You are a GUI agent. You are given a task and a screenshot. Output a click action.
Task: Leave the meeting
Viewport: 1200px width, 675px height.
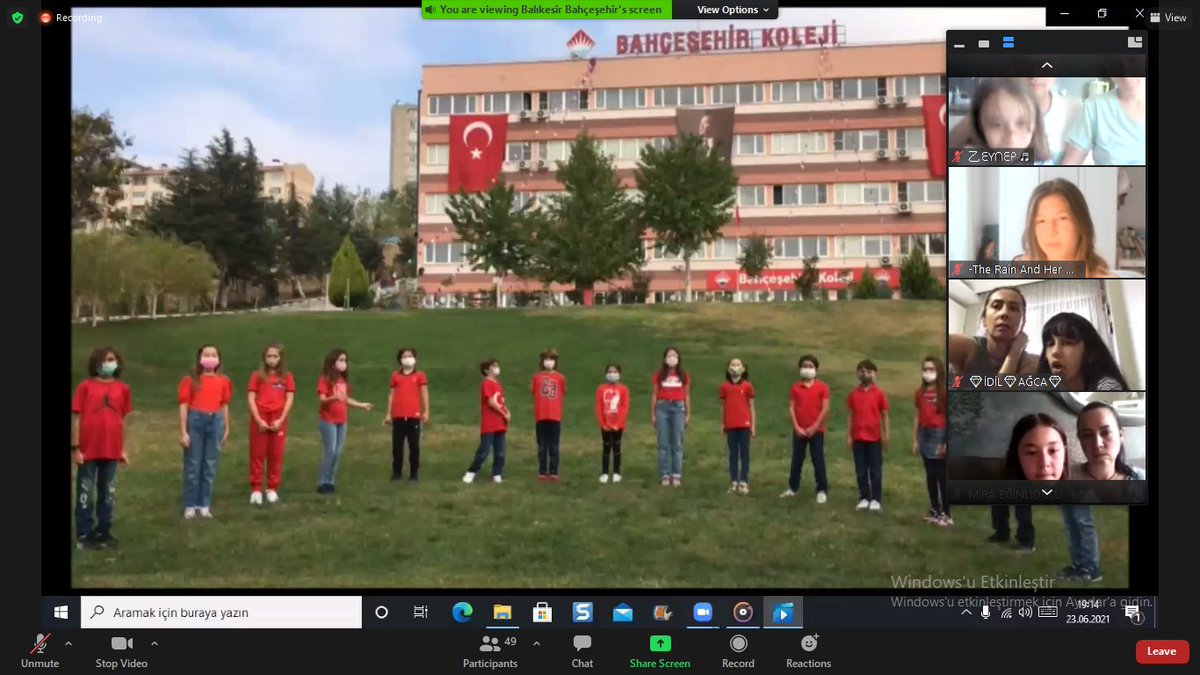pyautogui.click(x=1162, y=651)
